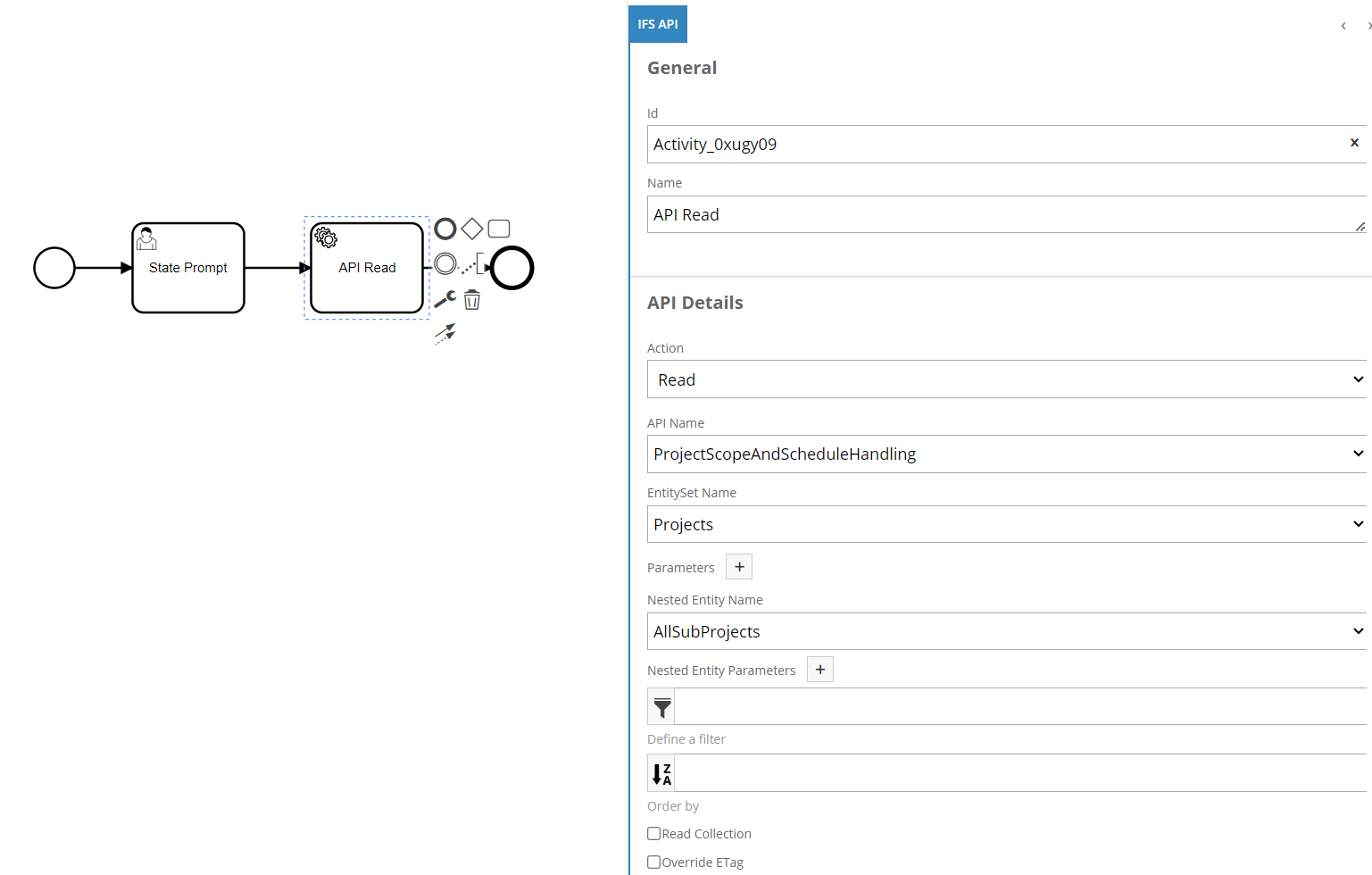
Task: Add a parameter with the plus button
Action: click(738, 566)
